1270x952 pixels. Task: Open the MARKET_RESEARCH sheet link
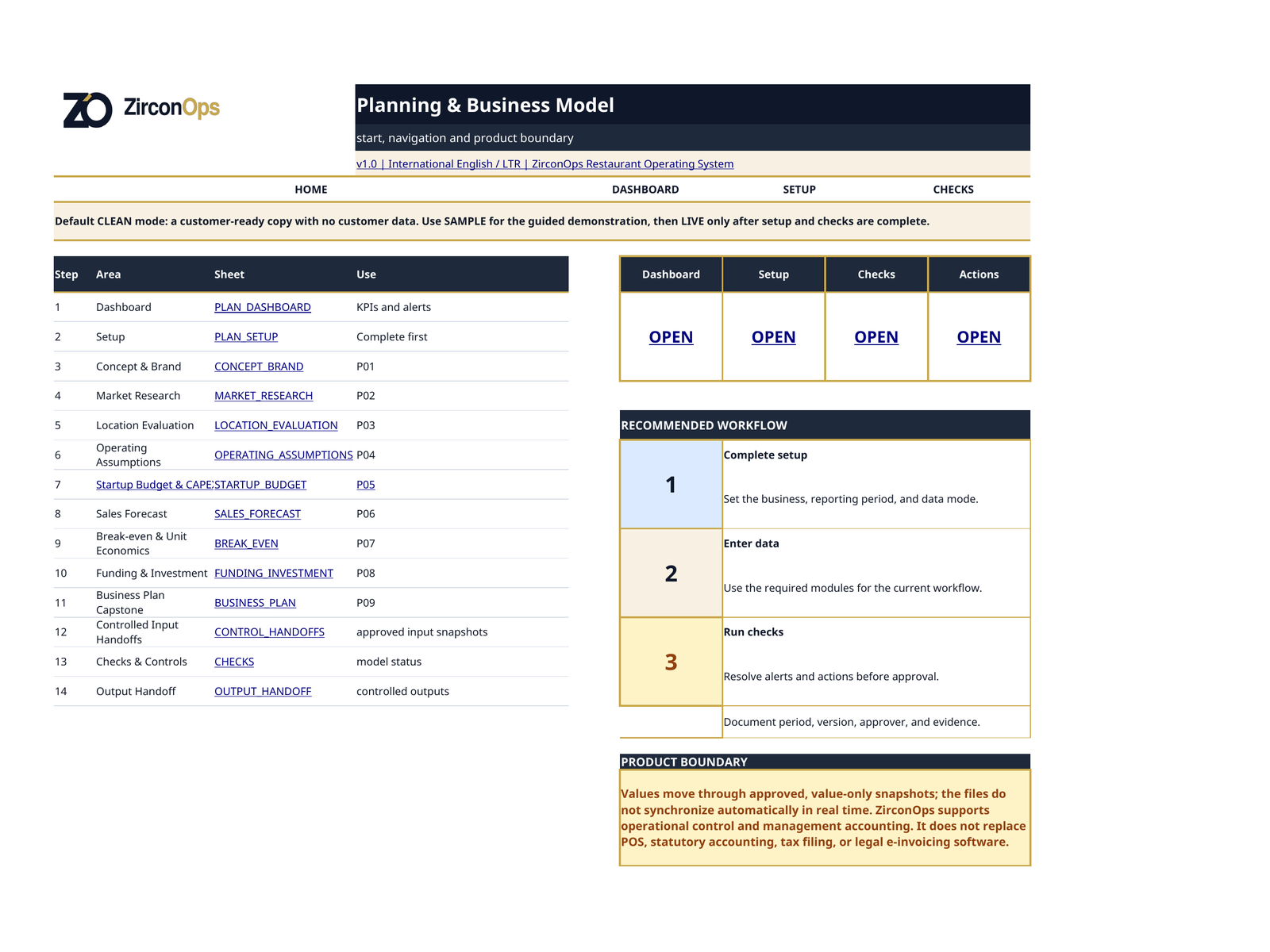click(x=264, y=396)
